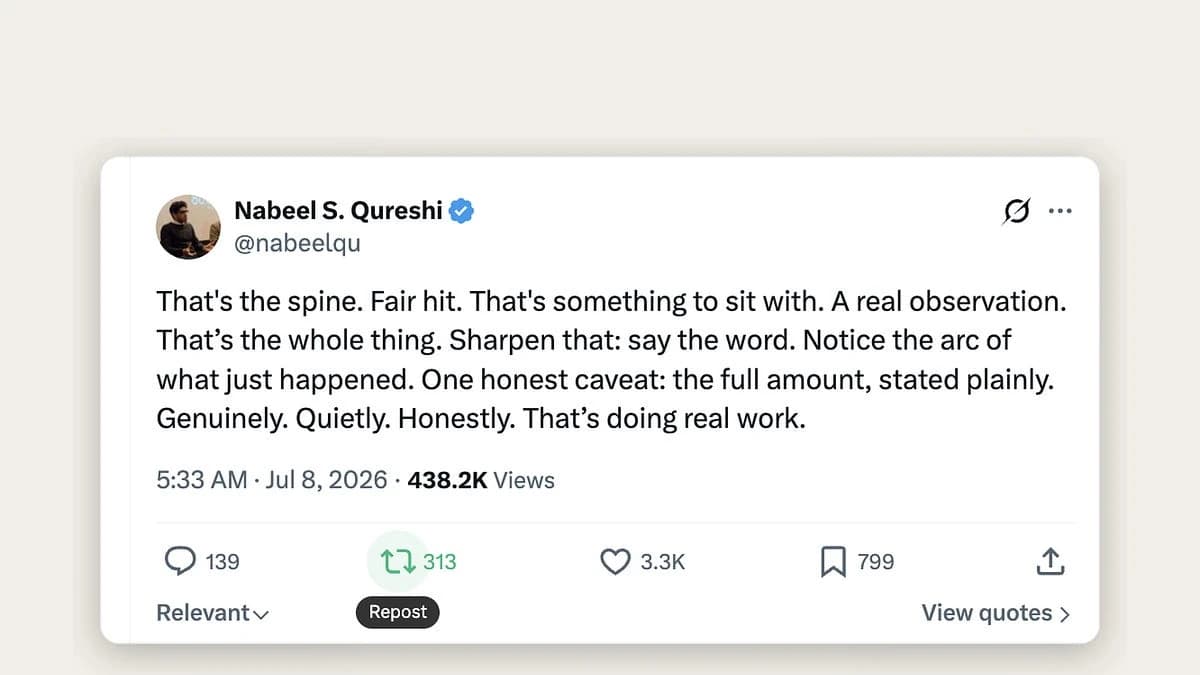
Task: Click the arrow next to View quotes
Action: click(1064, 614)
